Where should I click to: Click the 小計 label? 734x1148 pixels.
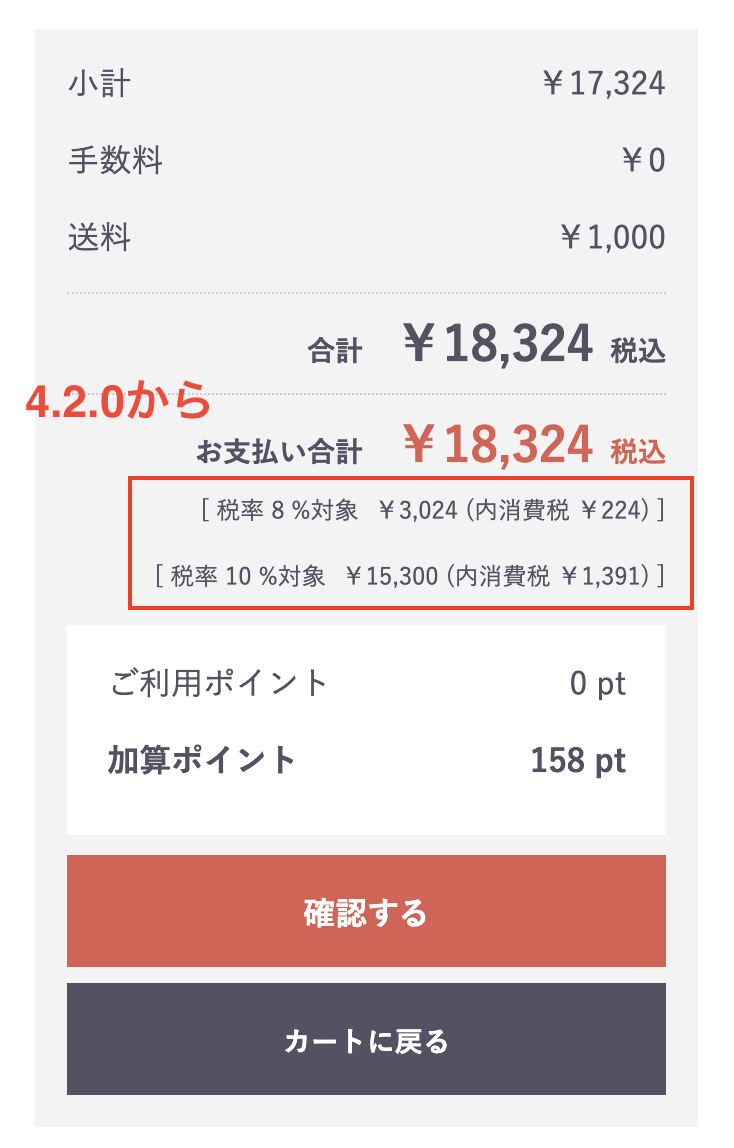99,83
